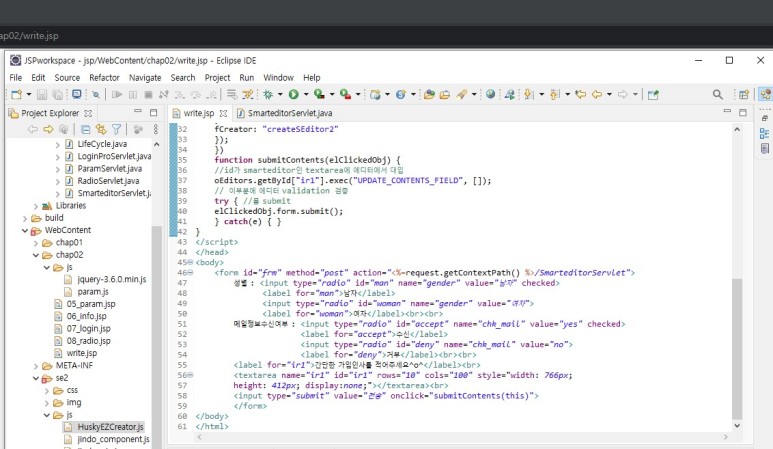The height and width of the screenshot is (449, 773).
Task: Click the web browser globe icon
Action: [491, 94]
